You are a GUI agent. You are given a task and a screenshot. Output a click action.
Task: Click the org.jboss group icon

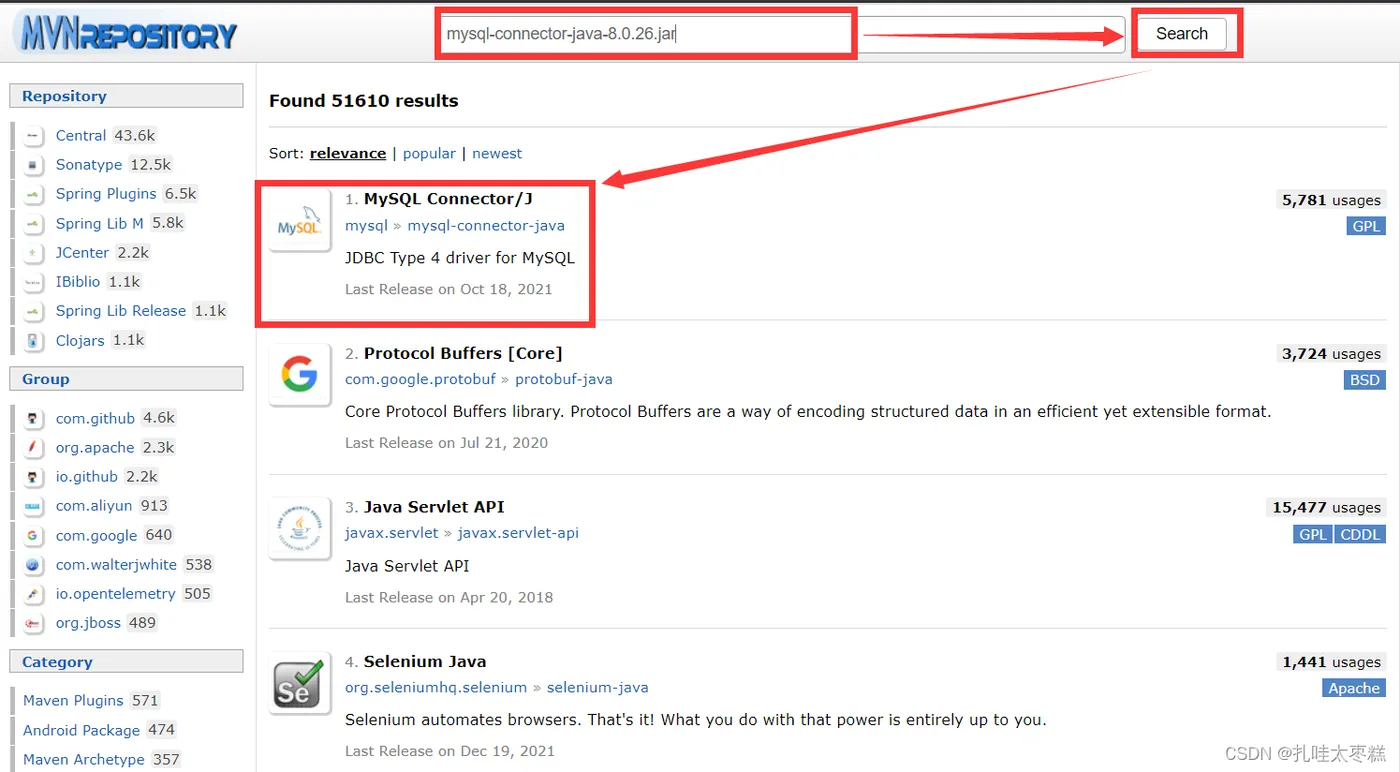click(x=34, y=623)
